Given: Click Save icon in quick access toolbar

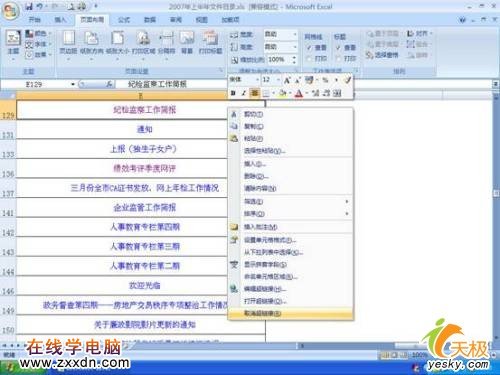Looking at the screenshot, I should [x=29, y=6].
